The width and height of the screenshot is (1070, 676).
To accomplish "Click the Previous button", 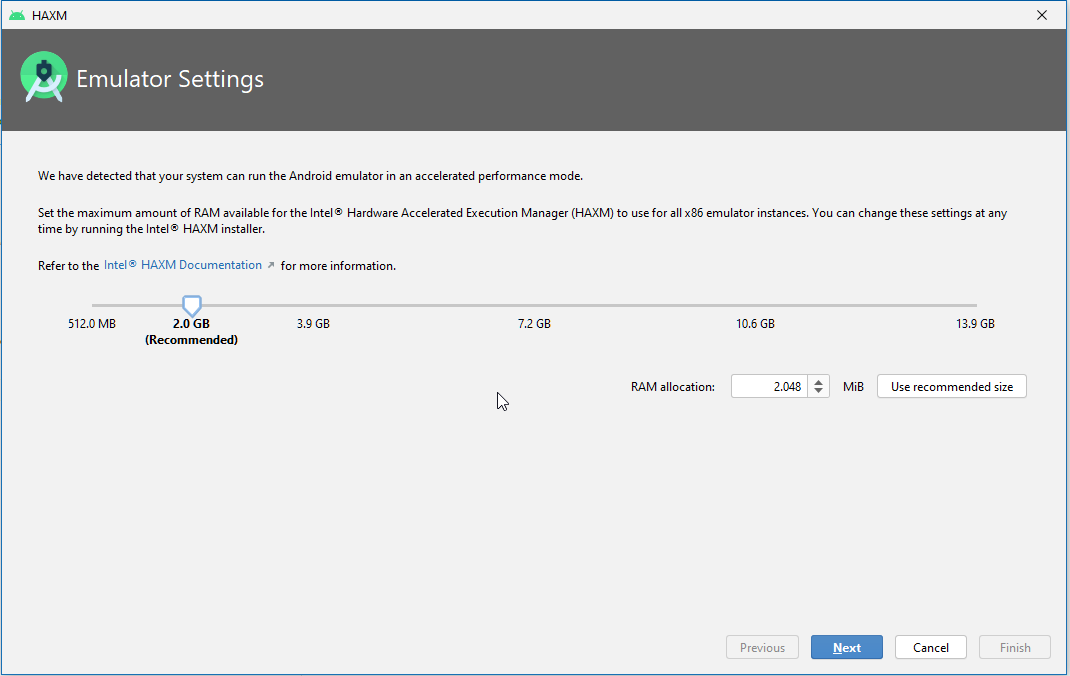I will [762, 648].
